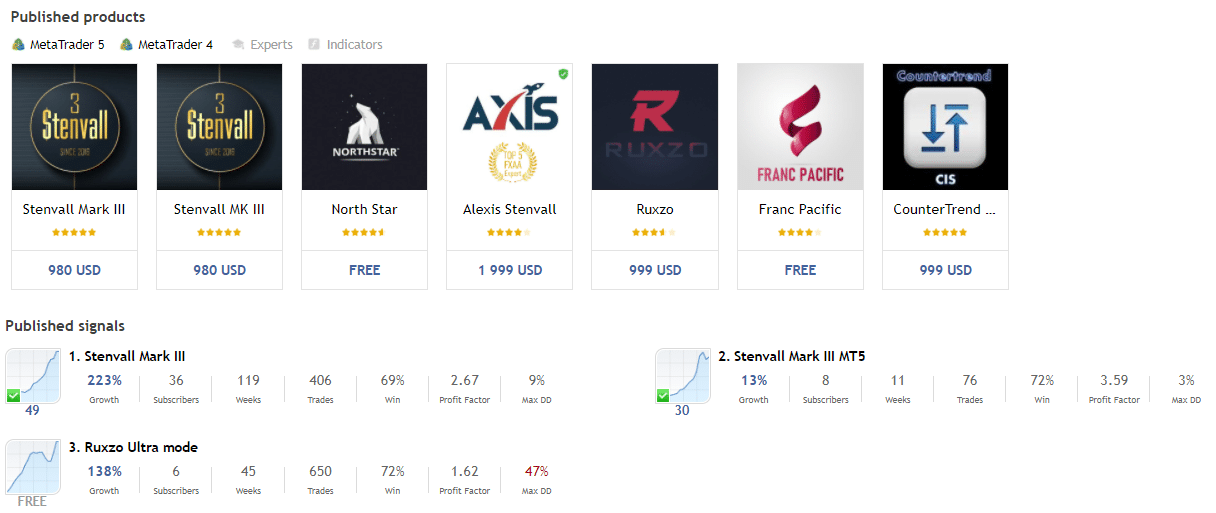The width and height of the screenshot is (1216, 513).
Task: Click the AXIS Alexis Stenvall product image
Action: tap(509, 127)
